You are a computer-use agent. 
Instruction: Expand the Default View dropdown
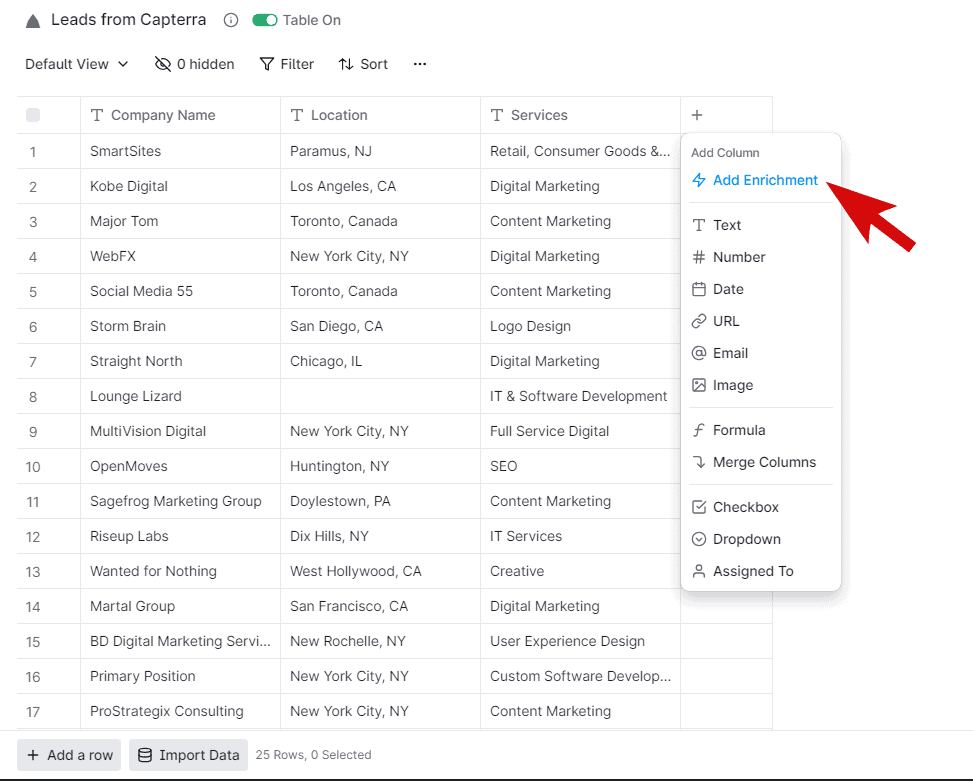click(76, 64)
